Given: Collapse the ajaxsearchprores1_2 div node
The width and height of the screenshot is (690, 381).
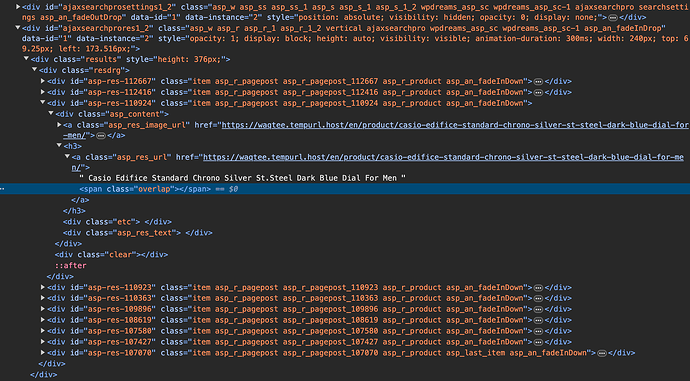Looking at the screenshot, I should (18, 28).
